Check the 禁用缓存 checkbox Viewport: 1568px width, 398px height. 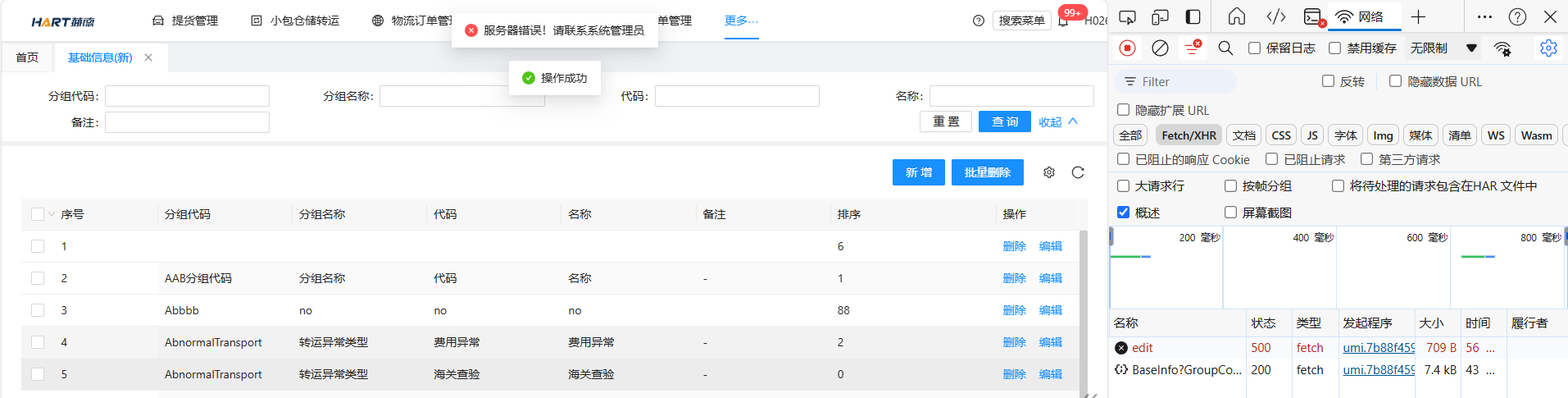point(1334,48)
